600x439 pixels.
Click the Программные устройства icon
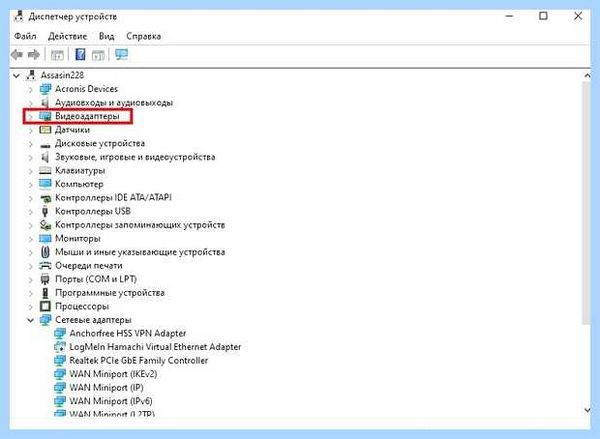pos(45,293)
